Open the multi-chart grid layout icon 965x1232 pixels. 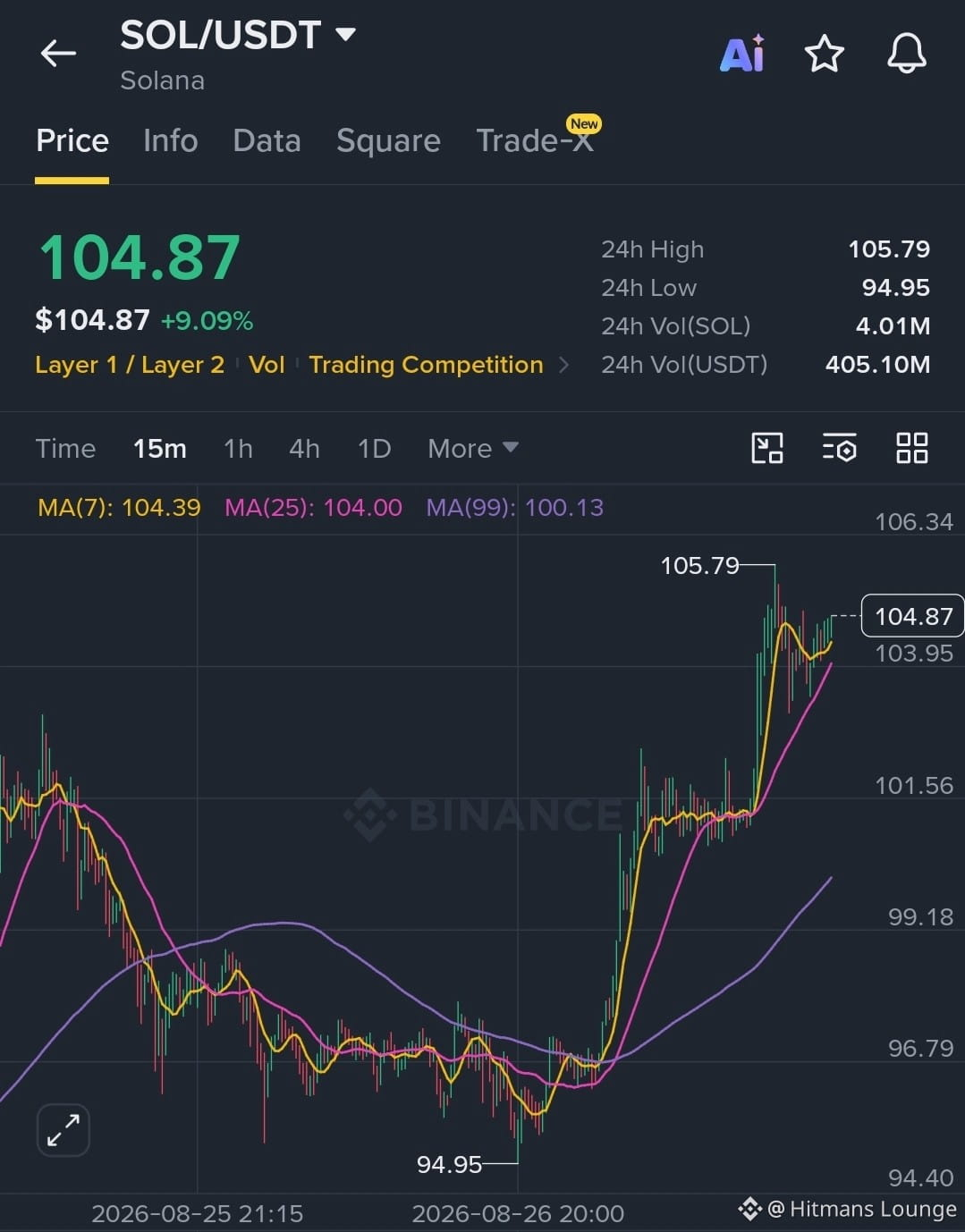tap(911, 448)
